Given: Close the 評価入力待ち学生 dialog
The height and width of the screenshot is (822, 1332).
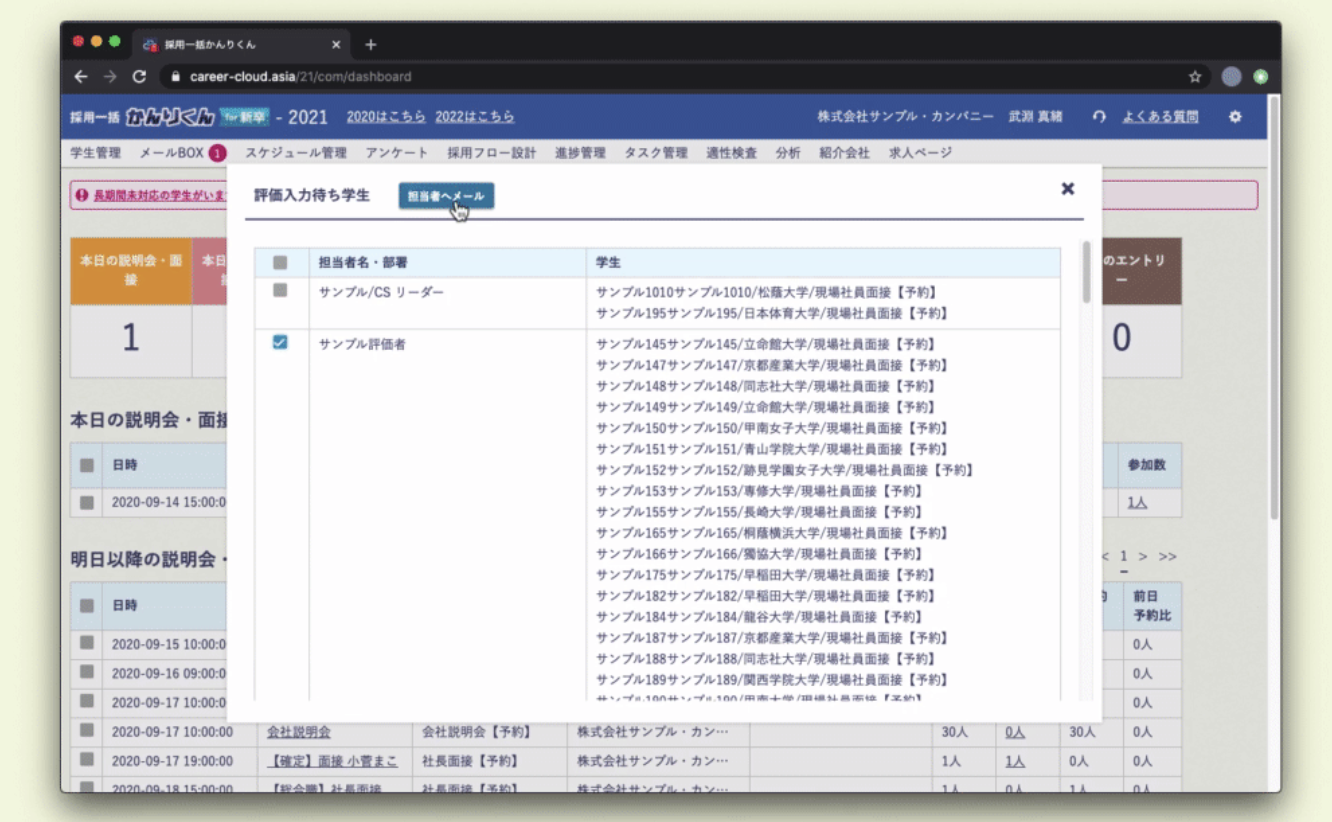Looking at the screenshot, I should [1067, 189].
